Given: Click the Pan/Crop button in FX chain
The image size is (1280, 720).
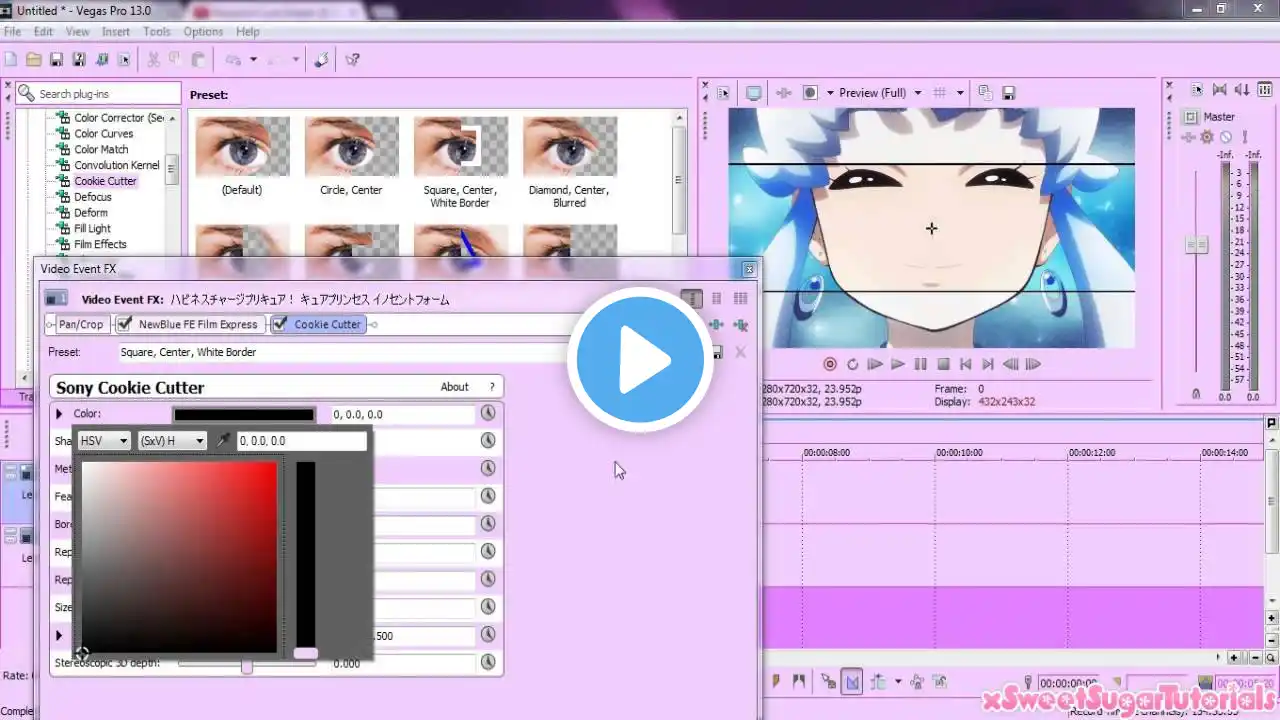Looking at the screenshot, I should [x=80, y=324].
